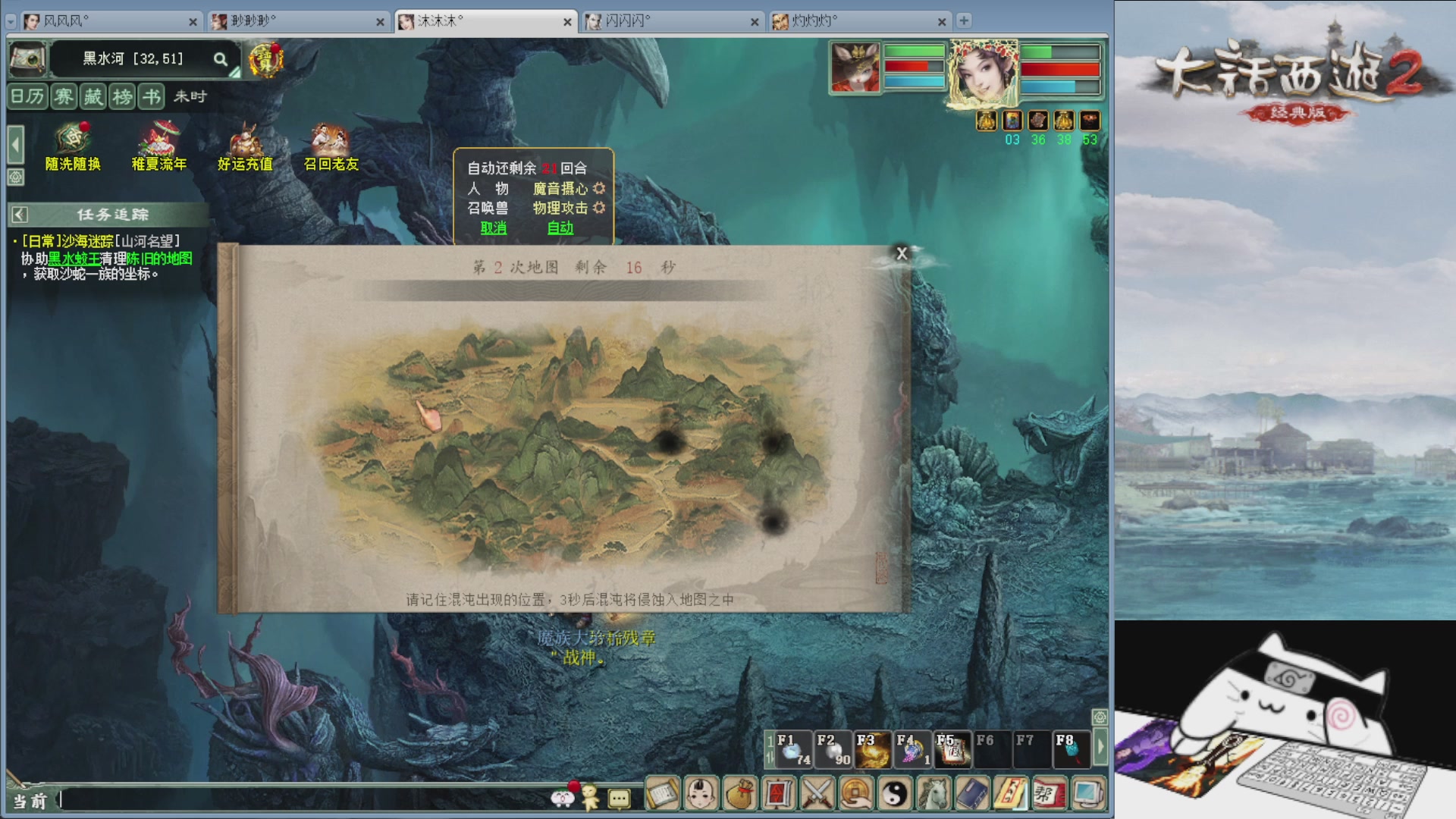Image resolution: width=1456 pixels, height=819 pixels.
Task: Open the world map scroll icon
Action: pyautogui.click(x=28, y=58)
